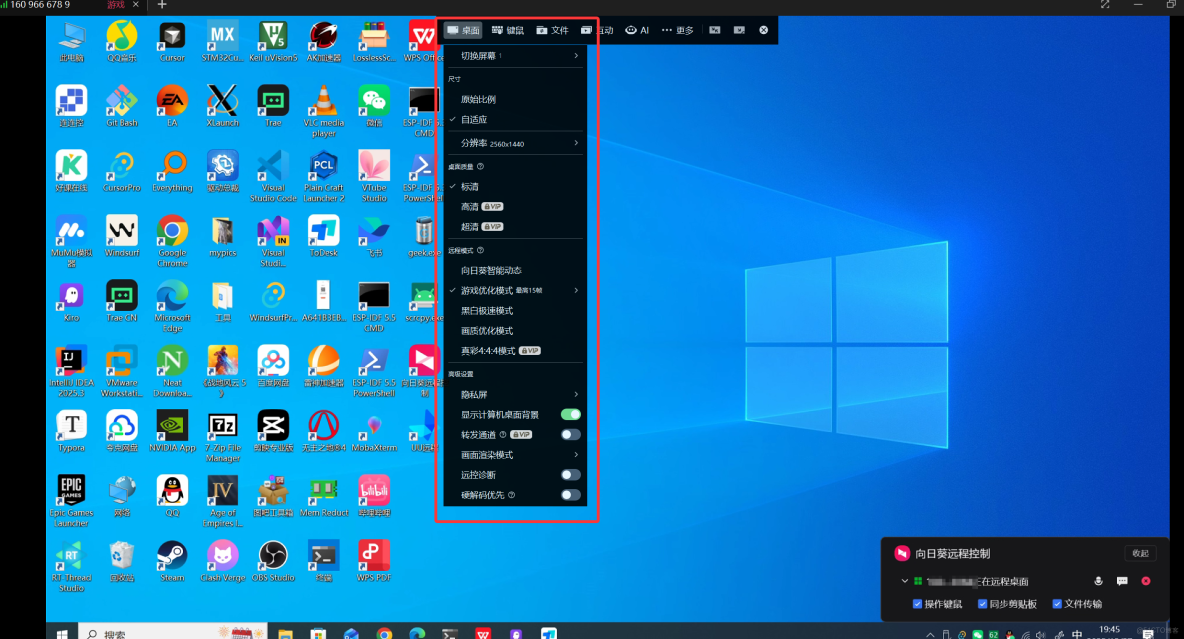Open the 更多 toolbar menu
The width and height of the screenshot is (1184, 639).
[678, 29]
